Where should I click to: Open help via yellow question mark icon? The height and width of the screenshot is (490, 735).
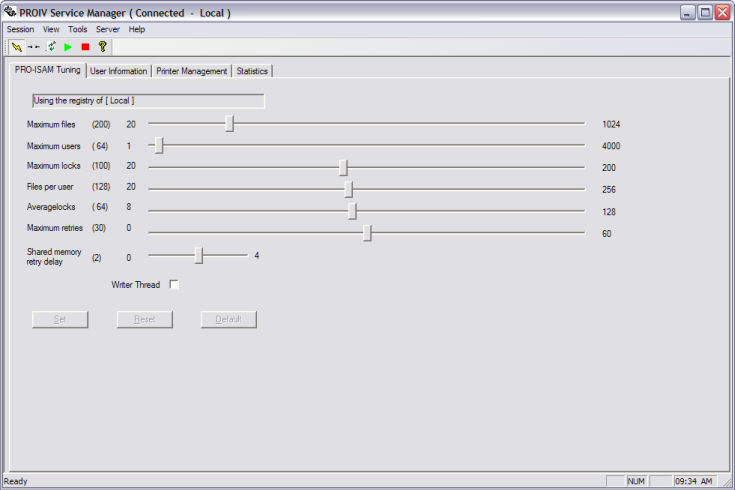point(103,47)
